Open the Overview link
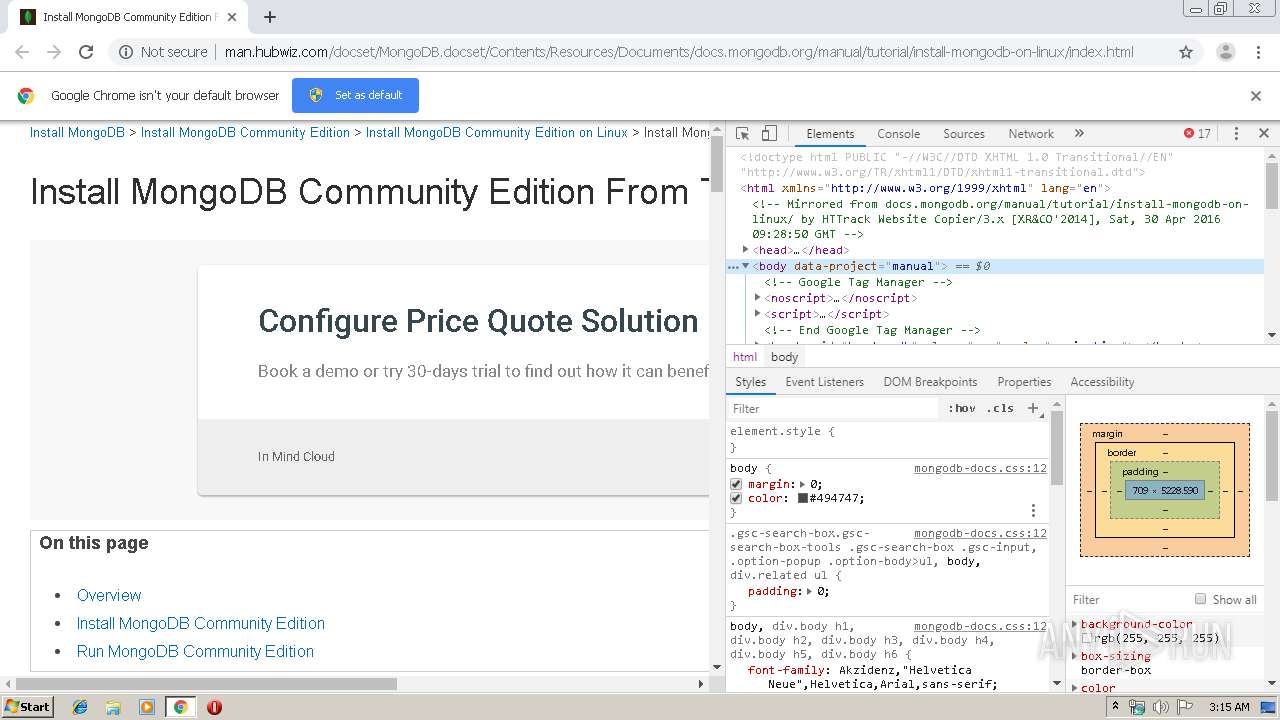This screenshot has height=720, width=1280. (x=109, y=595)
